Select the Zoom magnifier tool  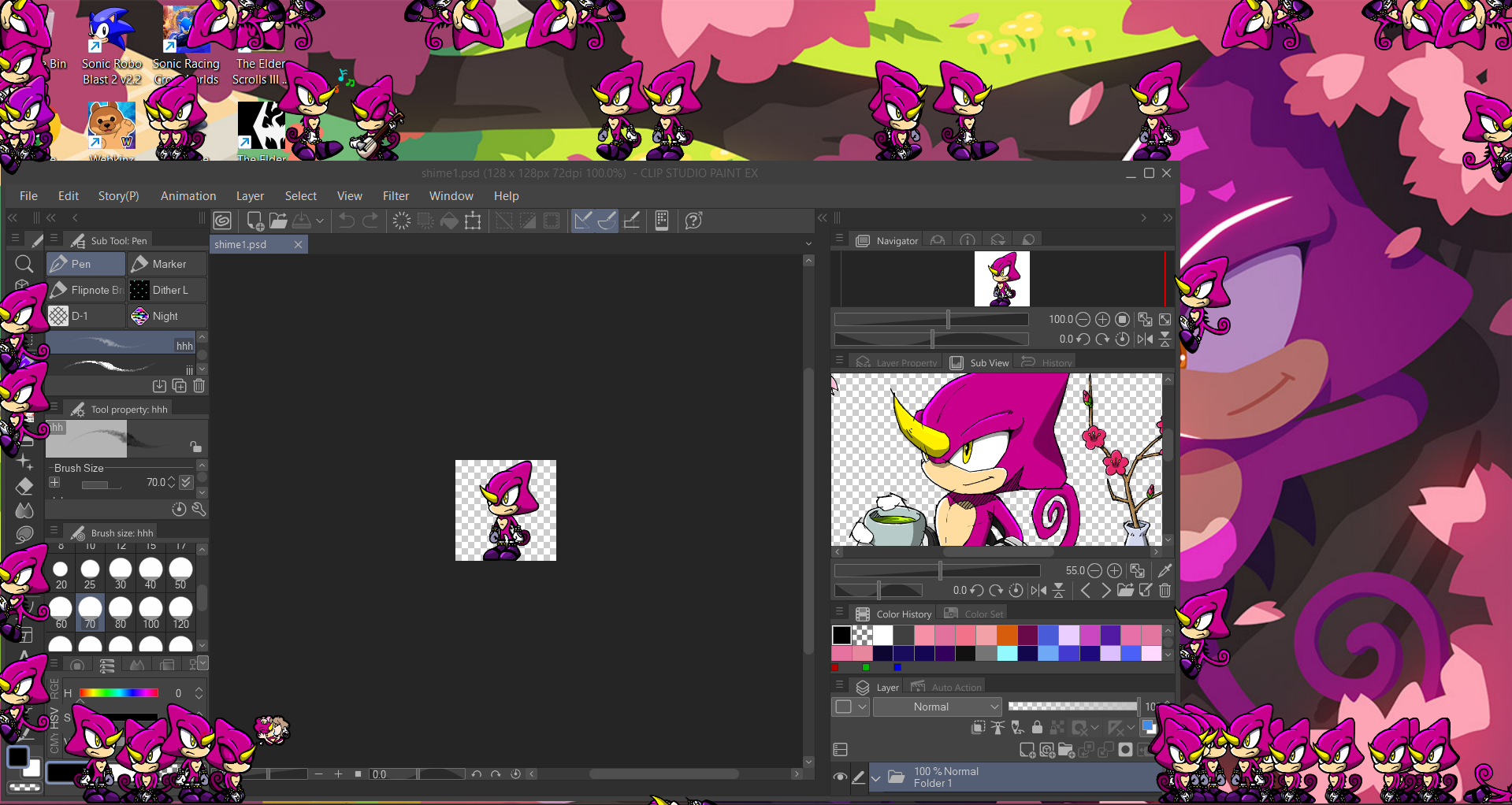24,264
